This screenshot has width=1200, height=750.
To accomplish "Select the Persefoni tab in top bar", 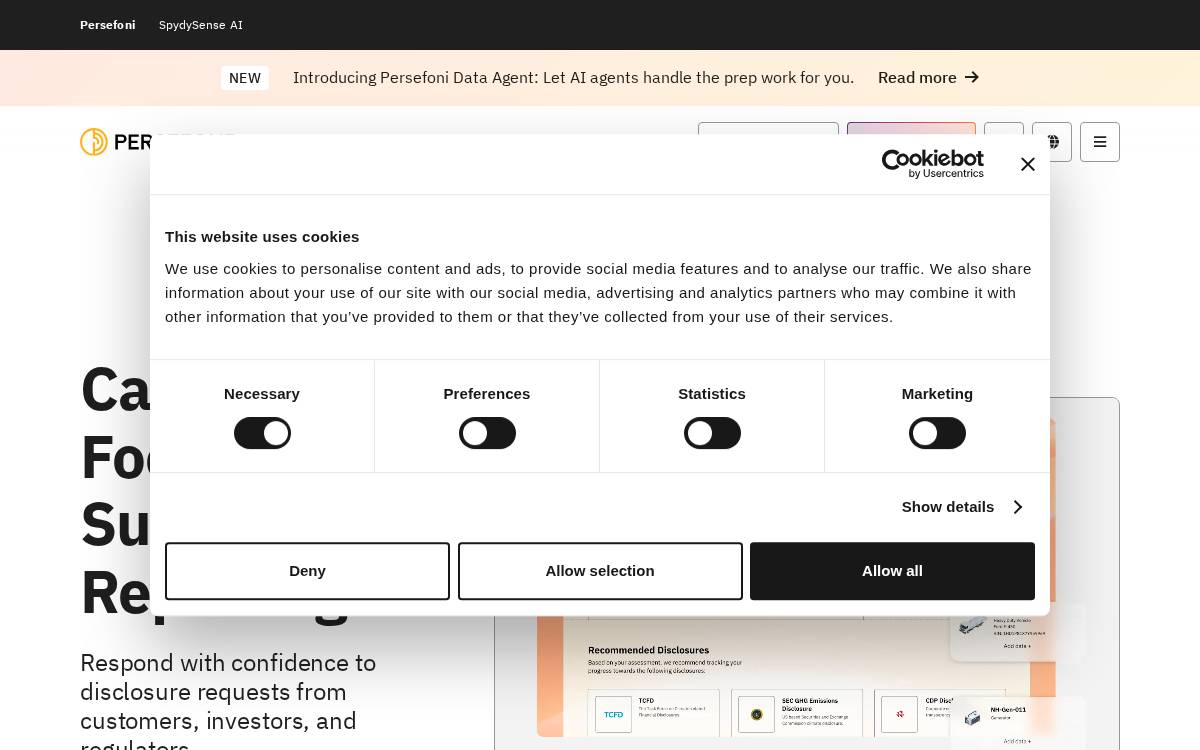I will pyautogui.click(x=108, y=25).
